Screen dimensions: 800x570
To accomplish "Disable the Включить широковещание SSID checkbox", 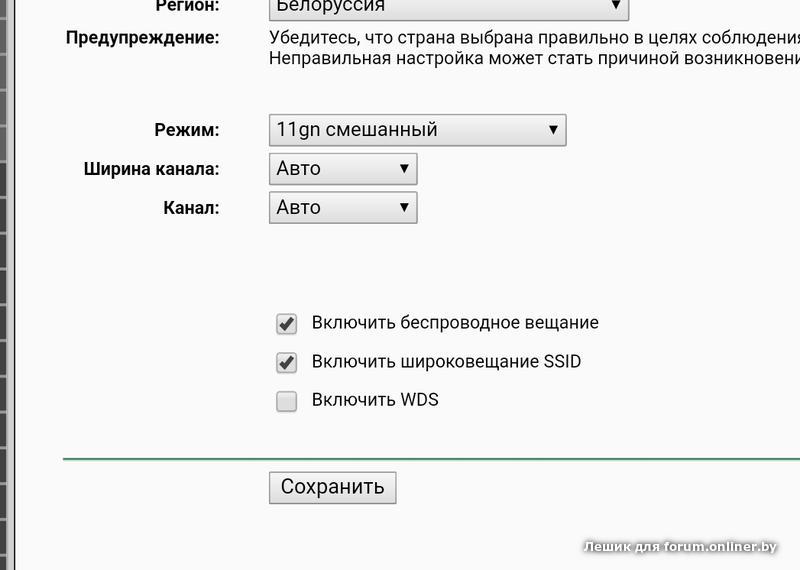I will (287, 363).
